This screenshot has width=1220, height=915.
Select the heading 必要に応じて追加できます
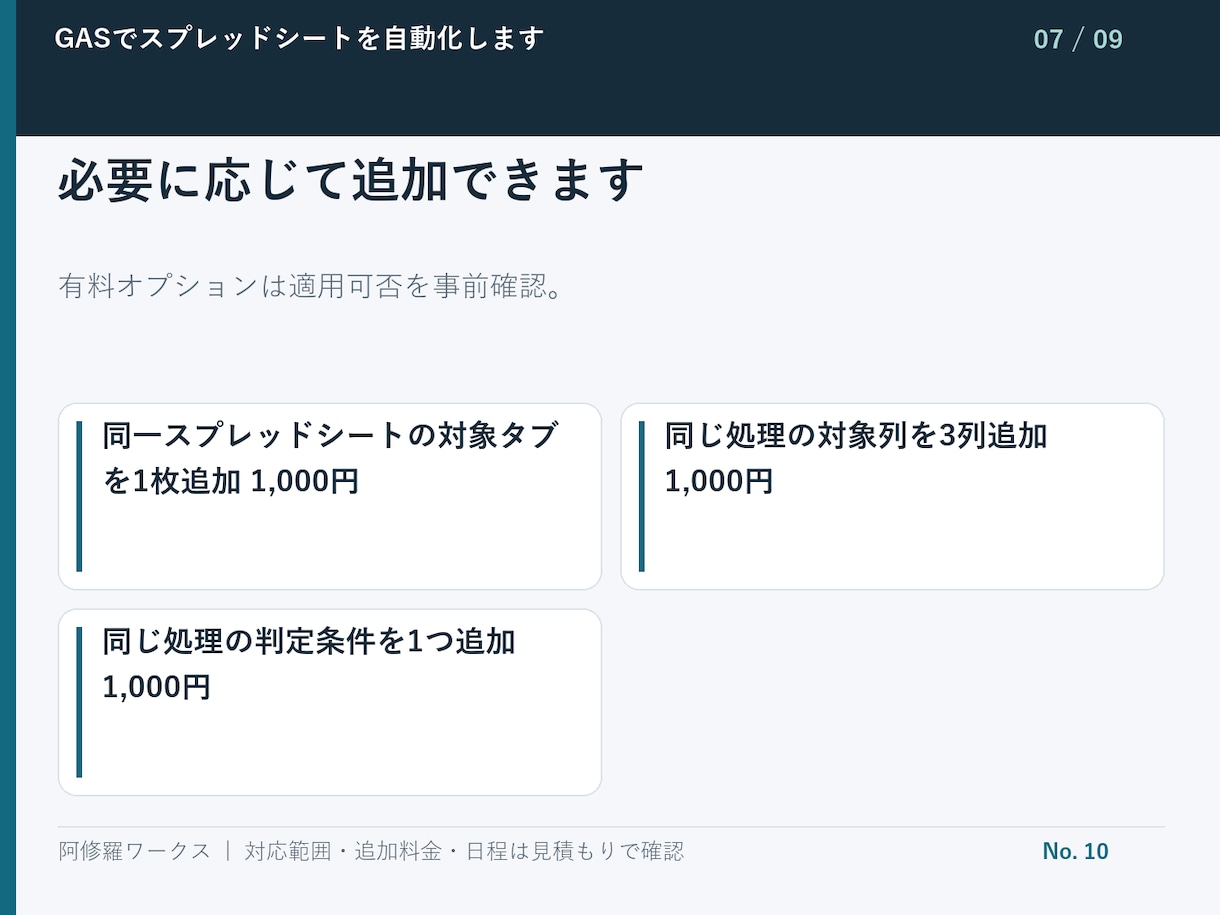point(350,181)
